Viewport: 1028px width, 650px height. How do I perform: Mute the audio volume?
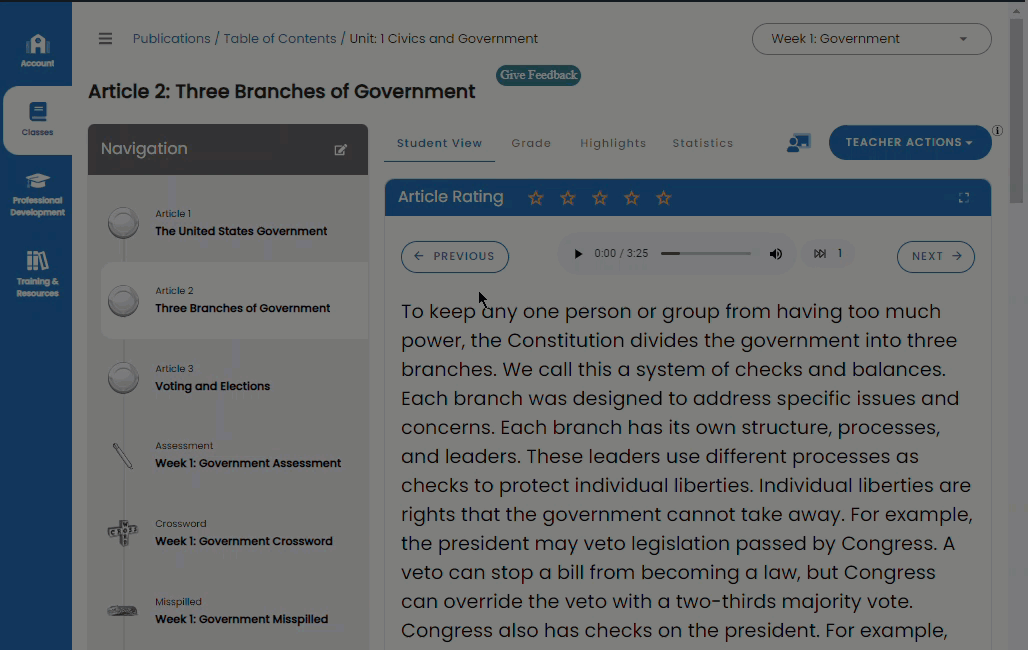pyautogui.click(x=776, y=254)
